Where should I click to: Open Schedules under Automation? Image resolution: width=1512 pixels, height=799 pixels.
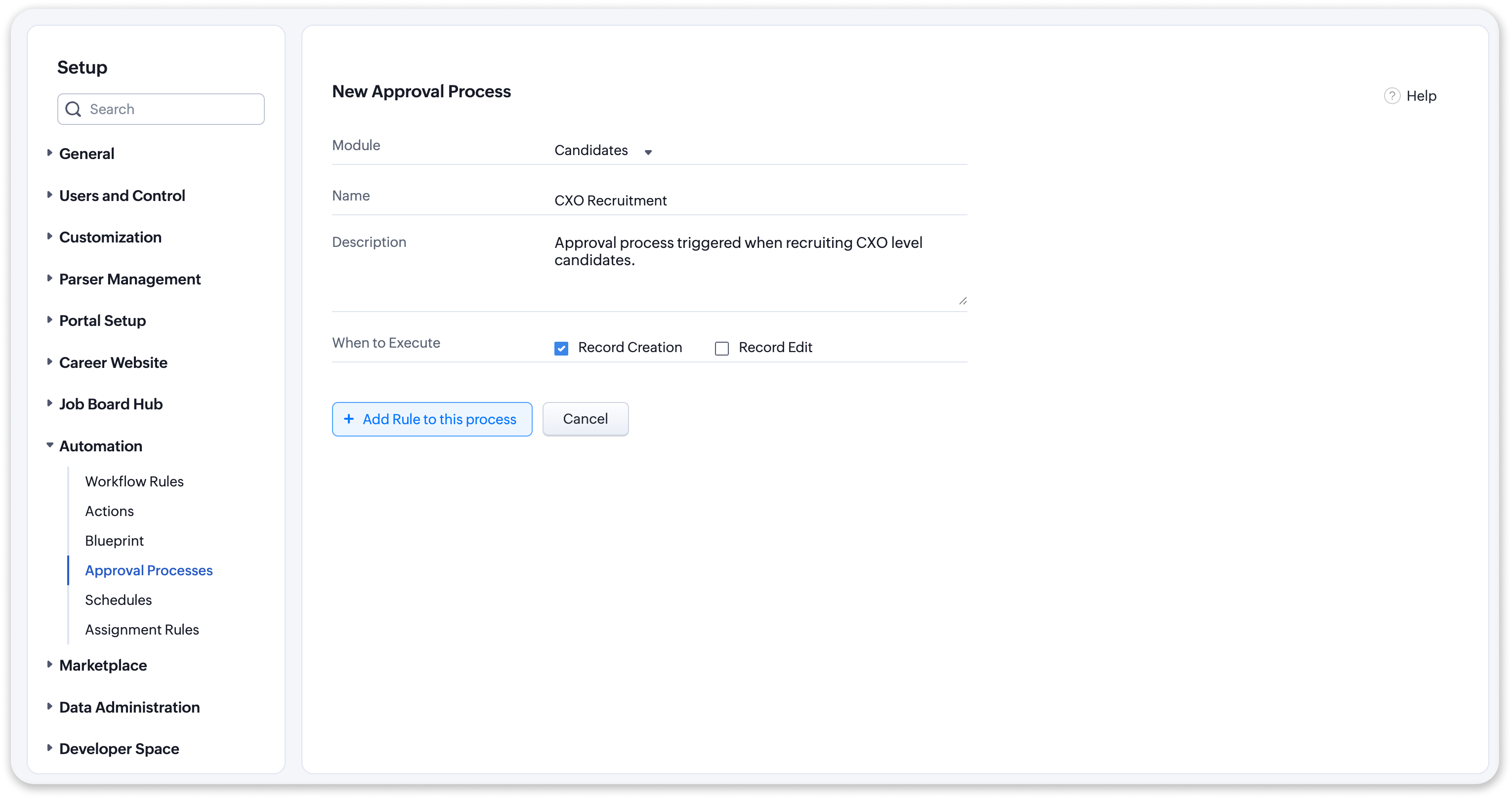118,599
